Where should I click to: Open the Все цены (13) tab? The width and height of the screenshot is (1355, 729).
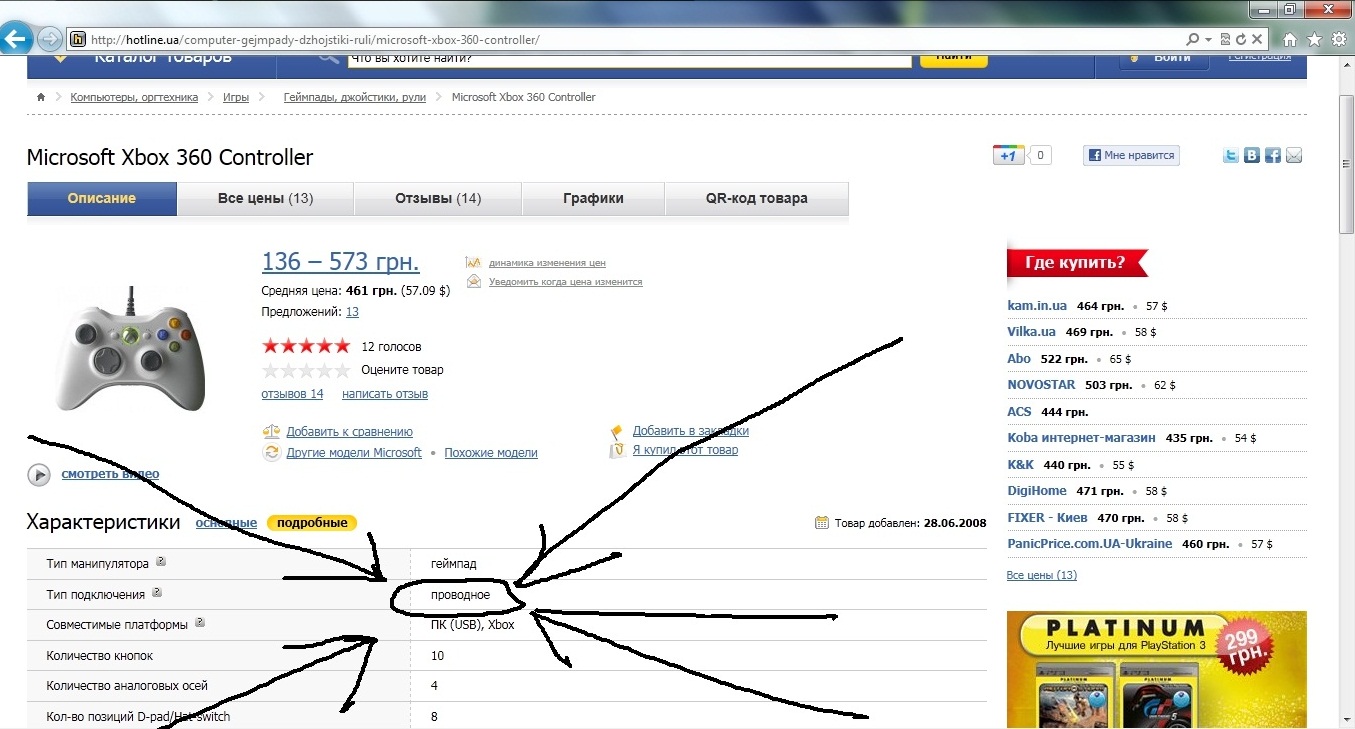point(265,198)
